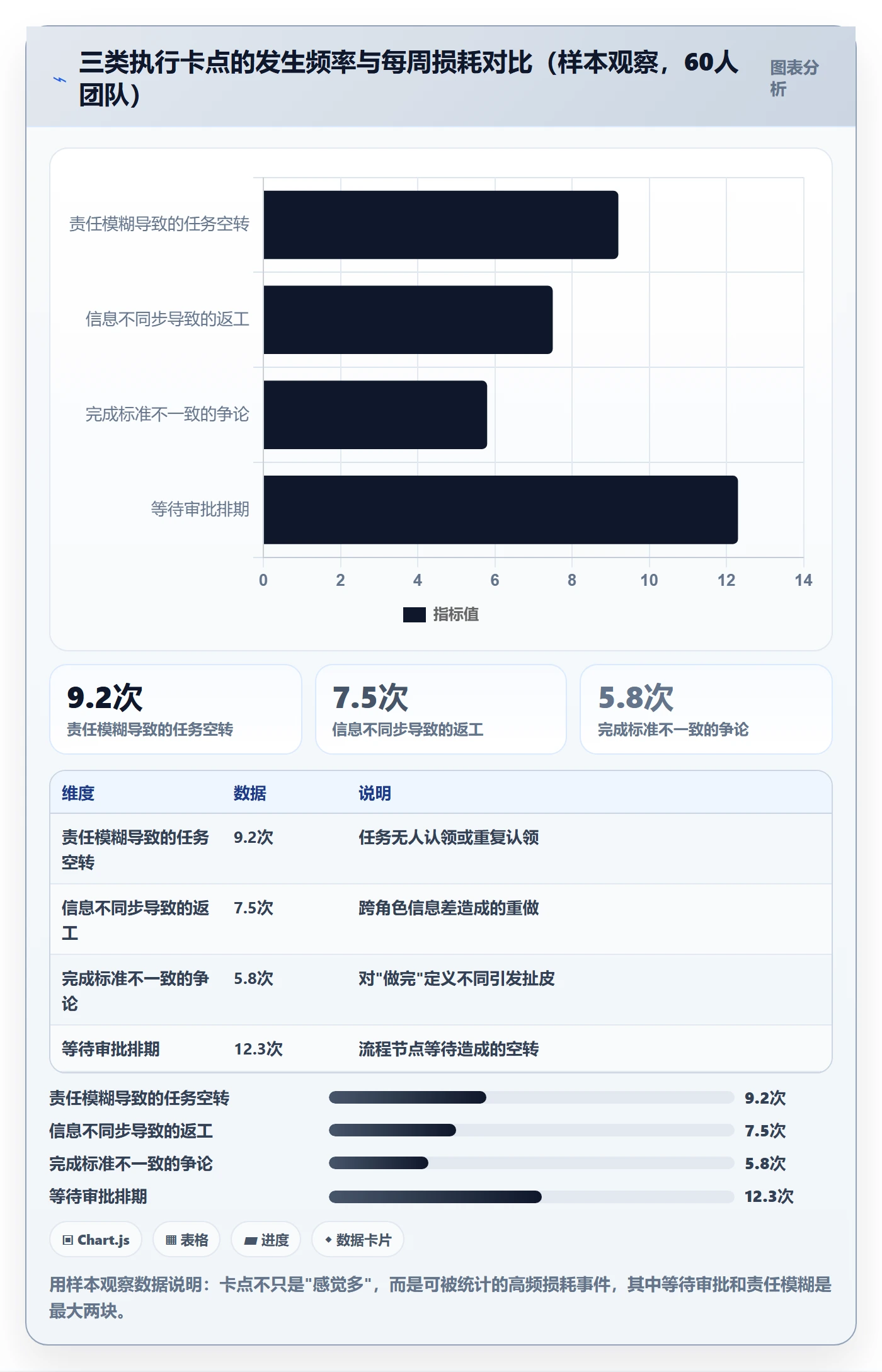Click the 进度 bar icon chip

pos(266,1240)
